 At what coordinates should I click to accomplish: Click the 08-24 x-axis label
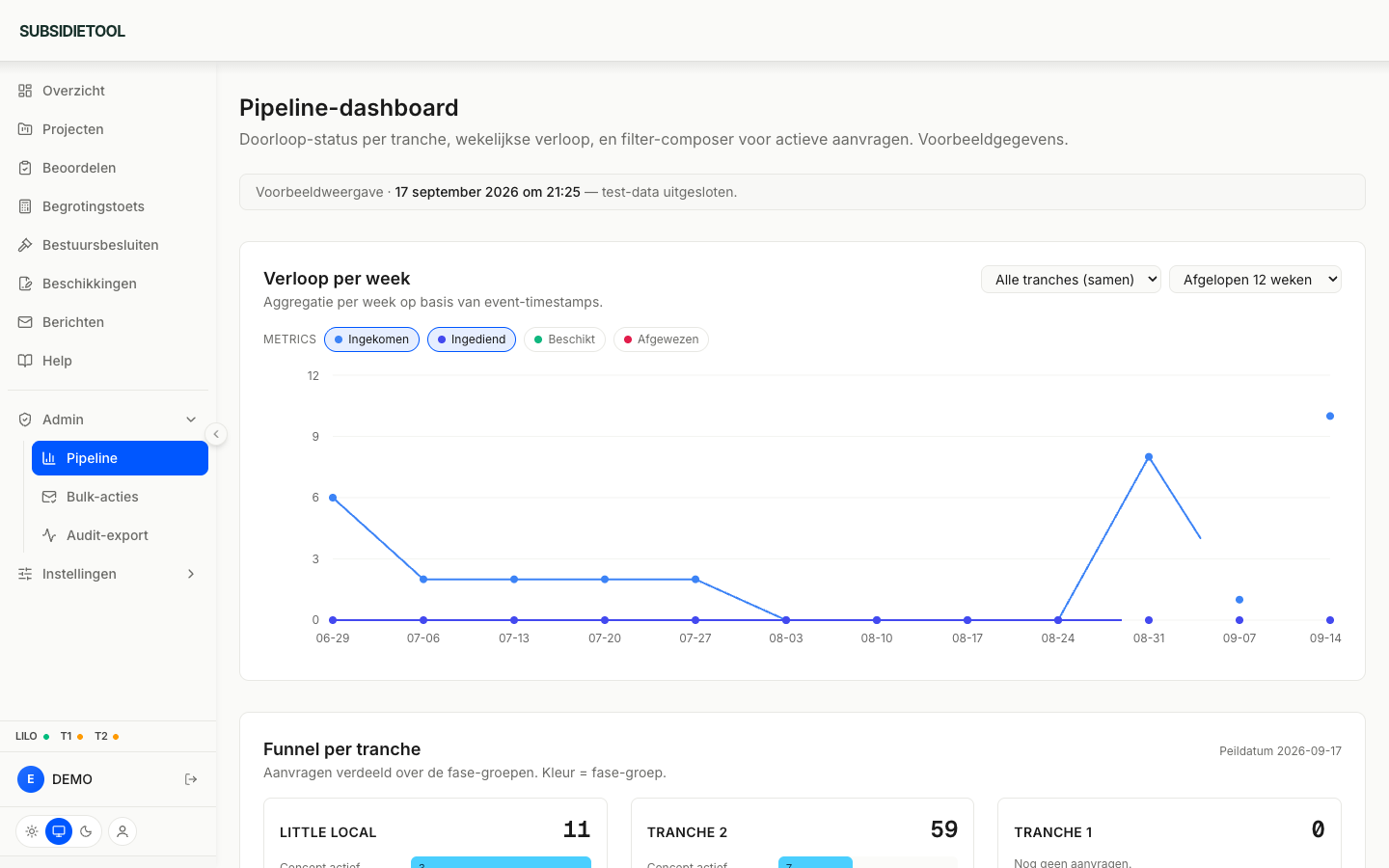[1058, 638]
